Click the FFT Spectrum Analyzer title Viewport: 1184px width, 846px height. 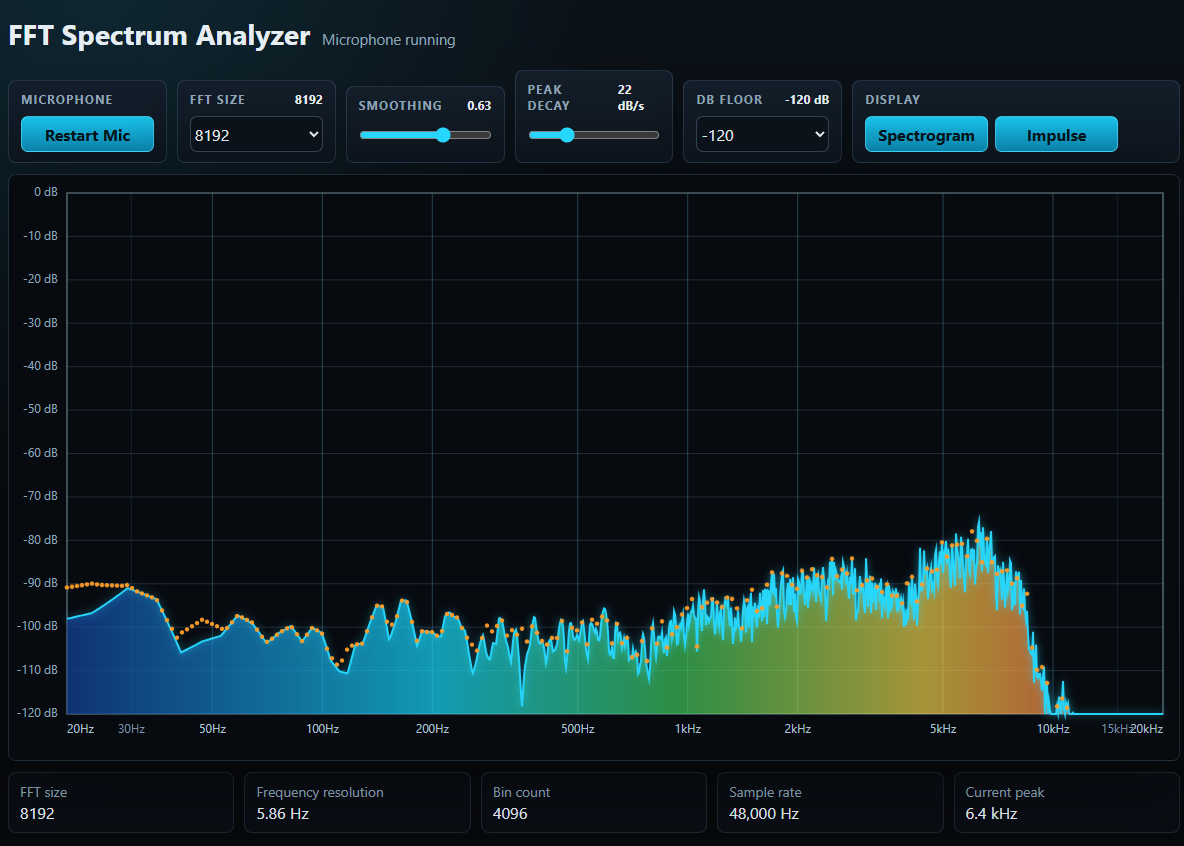[x=159, y=36]
